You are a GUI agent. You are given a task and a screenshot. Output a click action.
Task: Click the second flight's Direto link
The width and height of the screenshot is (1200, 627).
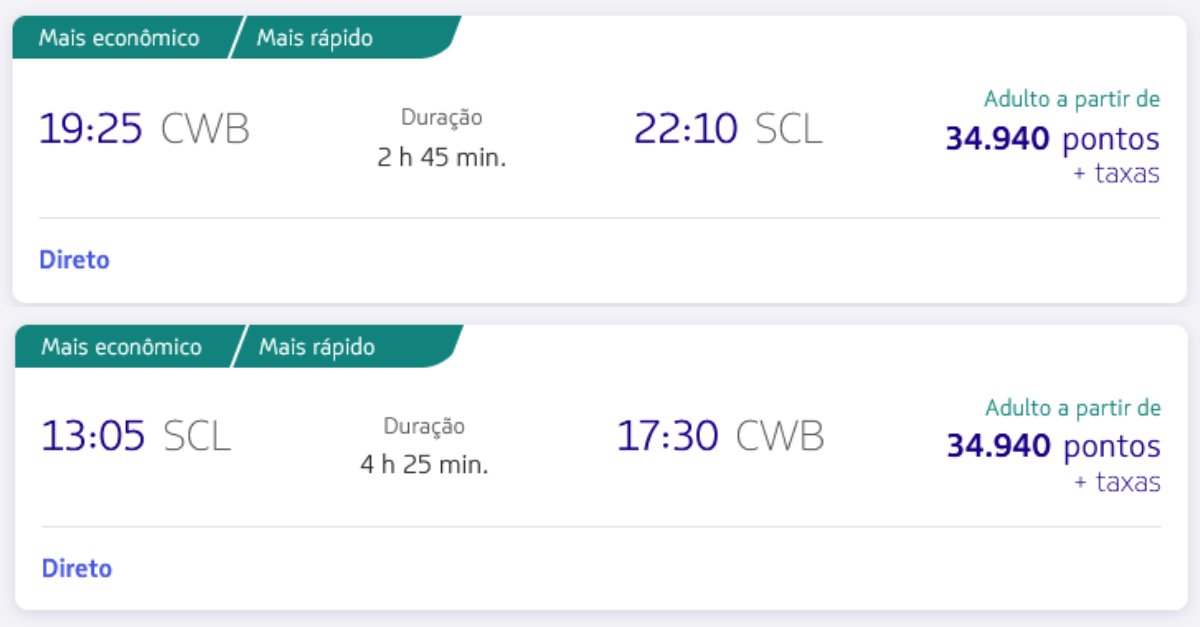click(x=77, y=569)
